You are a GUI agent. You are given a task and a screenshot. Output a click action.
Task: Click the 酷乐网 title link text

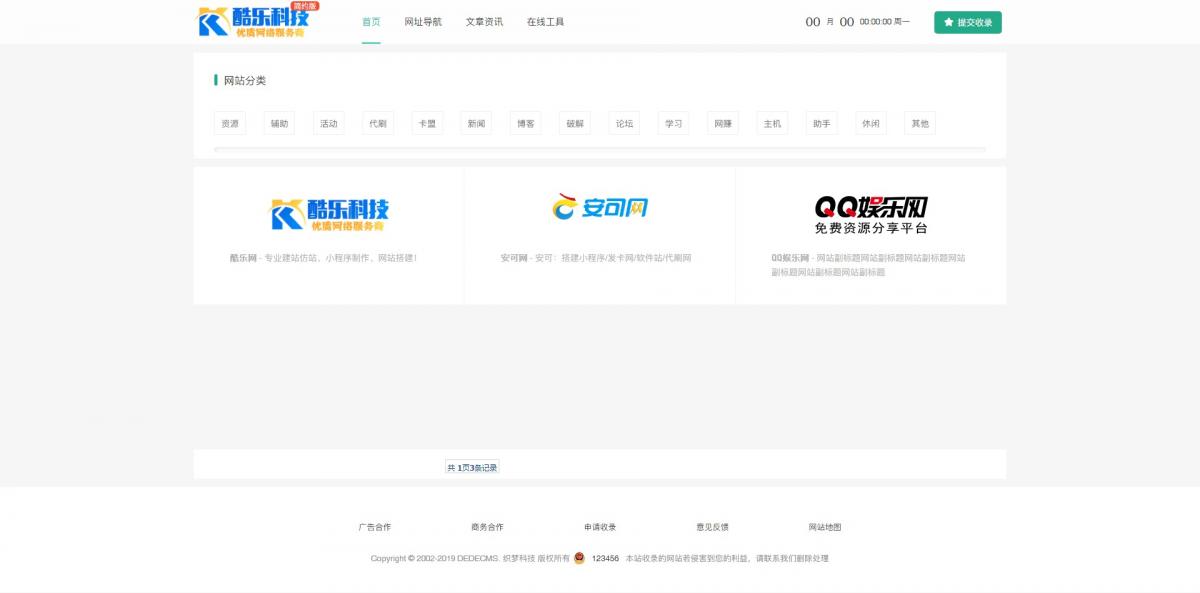[x=243, y=258]
